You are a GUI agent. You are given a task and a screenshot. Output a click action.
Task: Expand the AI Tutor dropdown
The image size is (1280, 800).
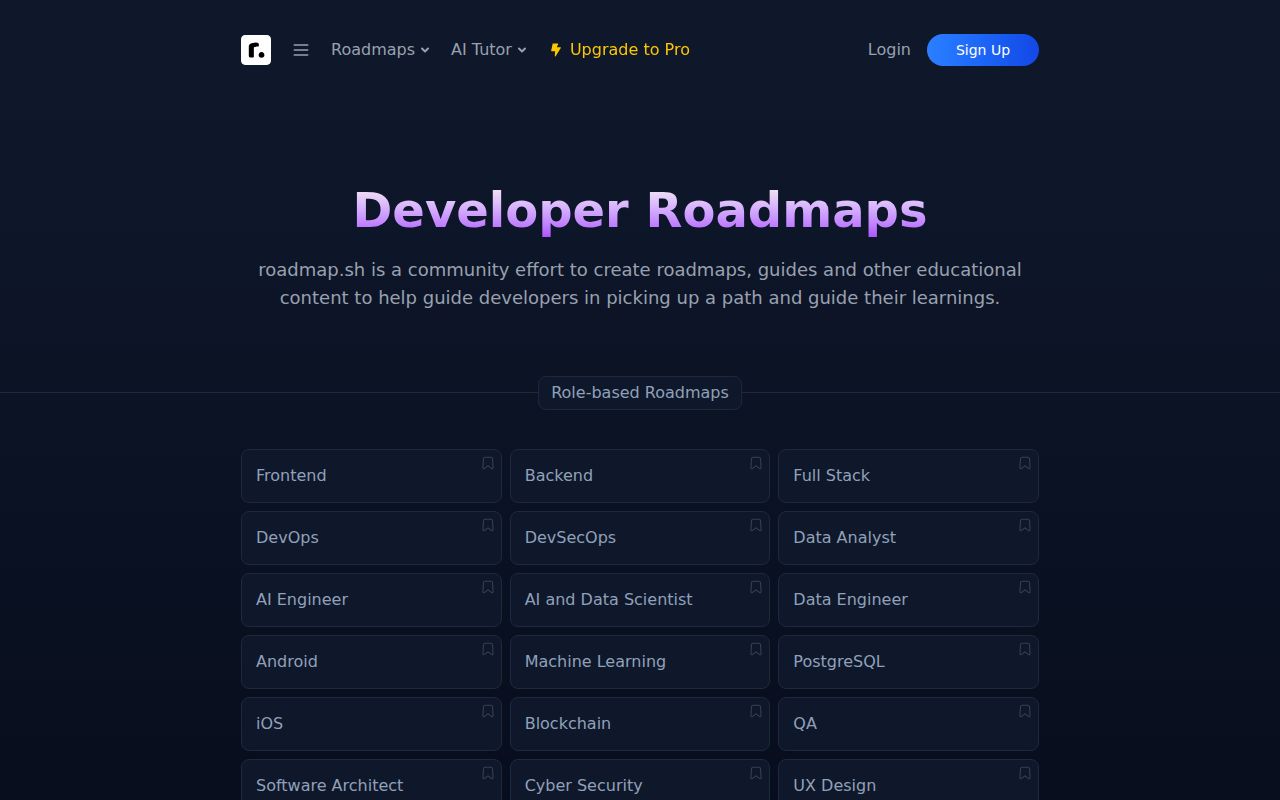tap(487, 49)
